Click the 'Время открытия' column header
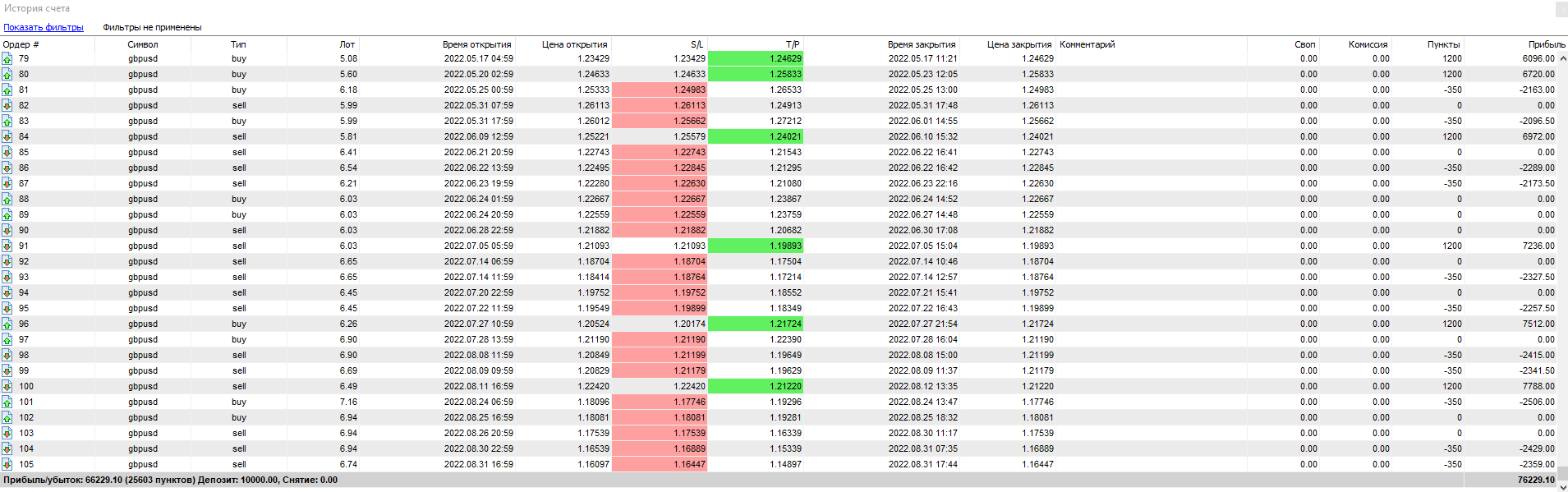This screenshot has height=492, width=1568. coord(476,44)
